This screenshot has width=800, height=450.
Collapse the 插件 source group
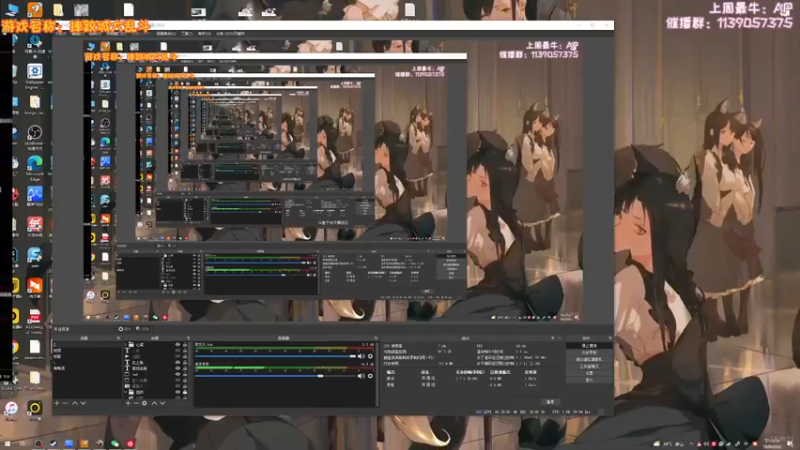(x=126, y=392)
